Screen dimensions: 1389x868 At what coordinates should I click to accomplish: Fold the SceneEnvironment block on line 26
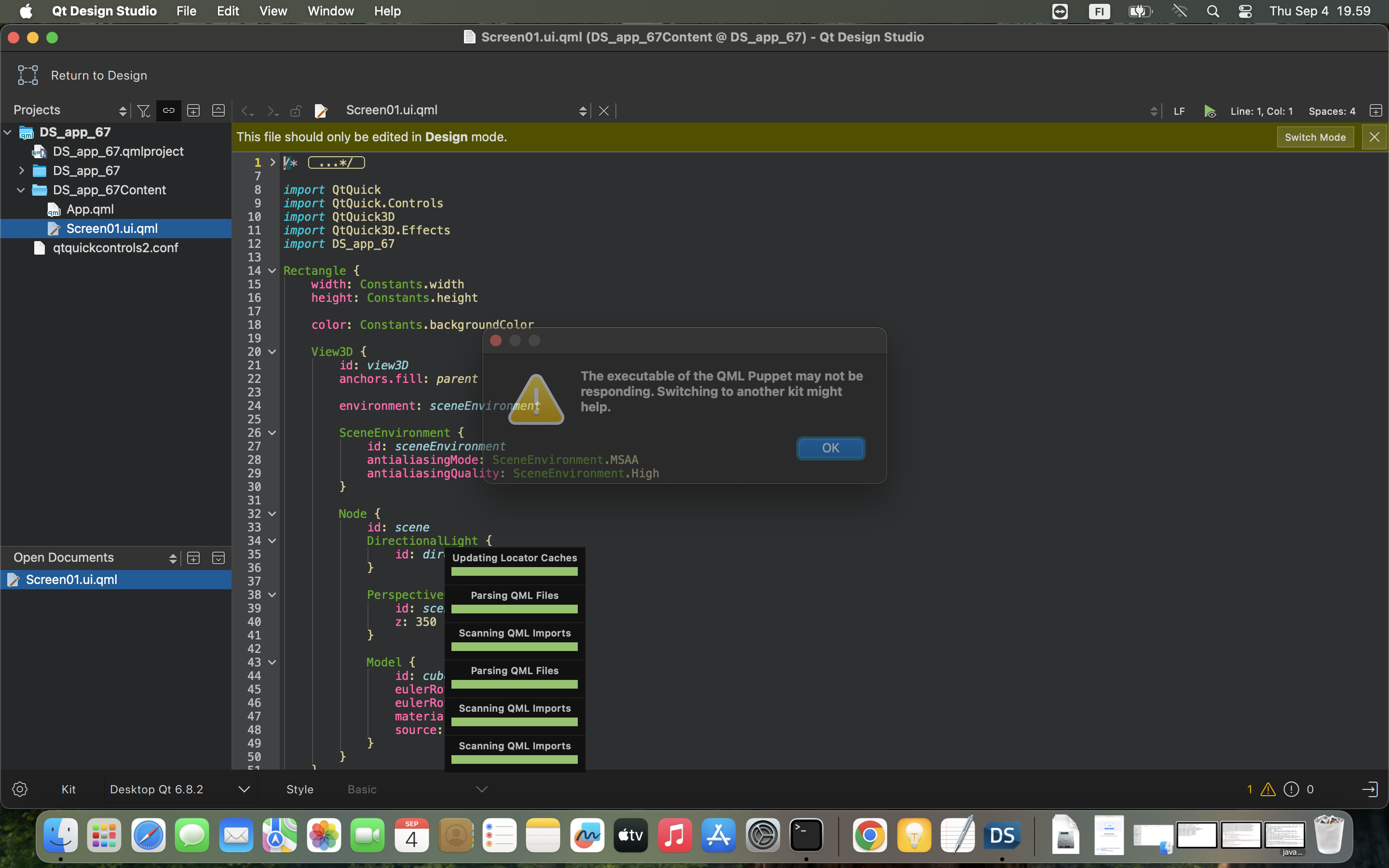pyautogui.click(x=272, y=433)
